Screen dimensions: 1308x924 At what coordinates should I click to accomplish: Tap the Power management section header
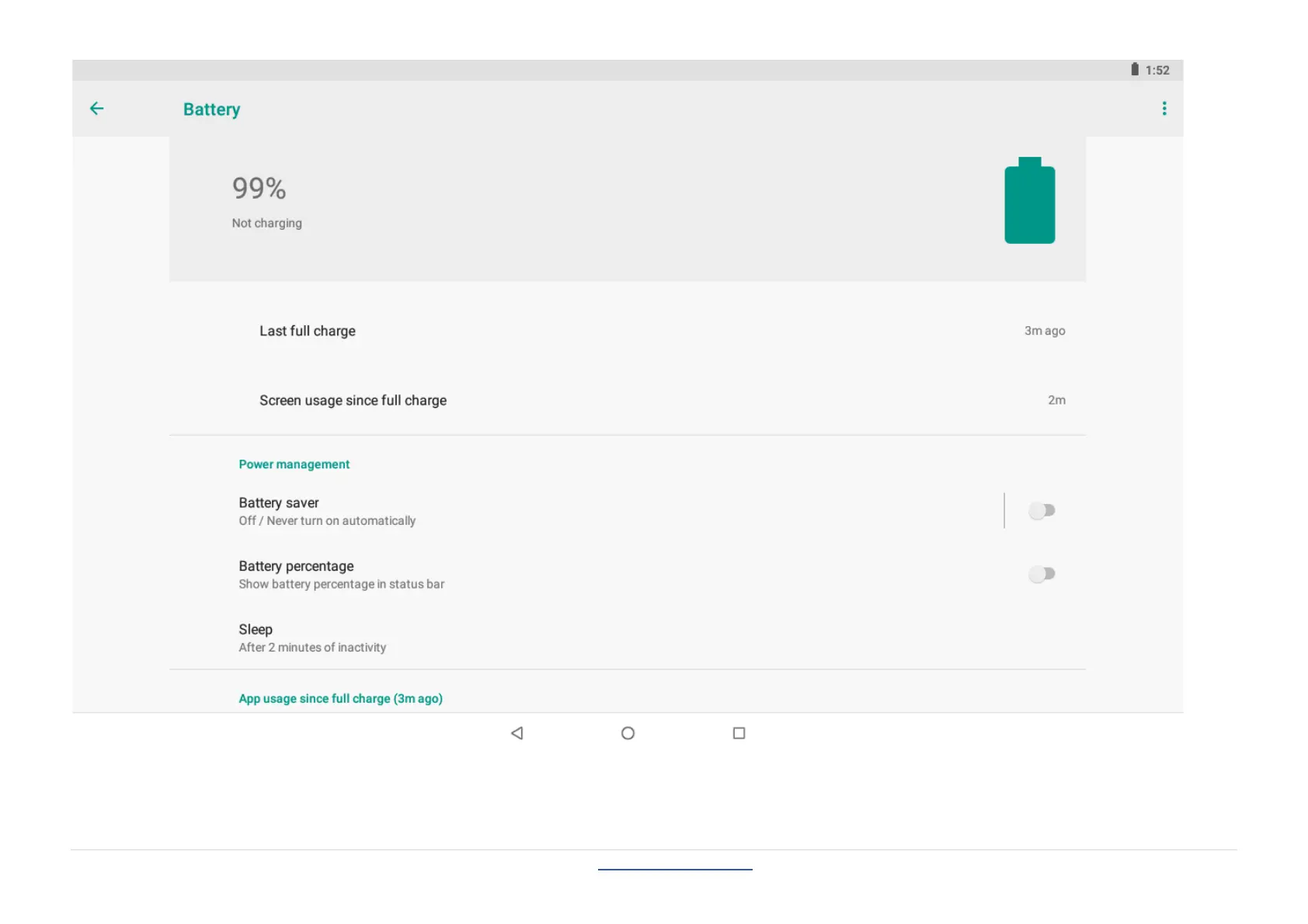[x=294, y=464]
